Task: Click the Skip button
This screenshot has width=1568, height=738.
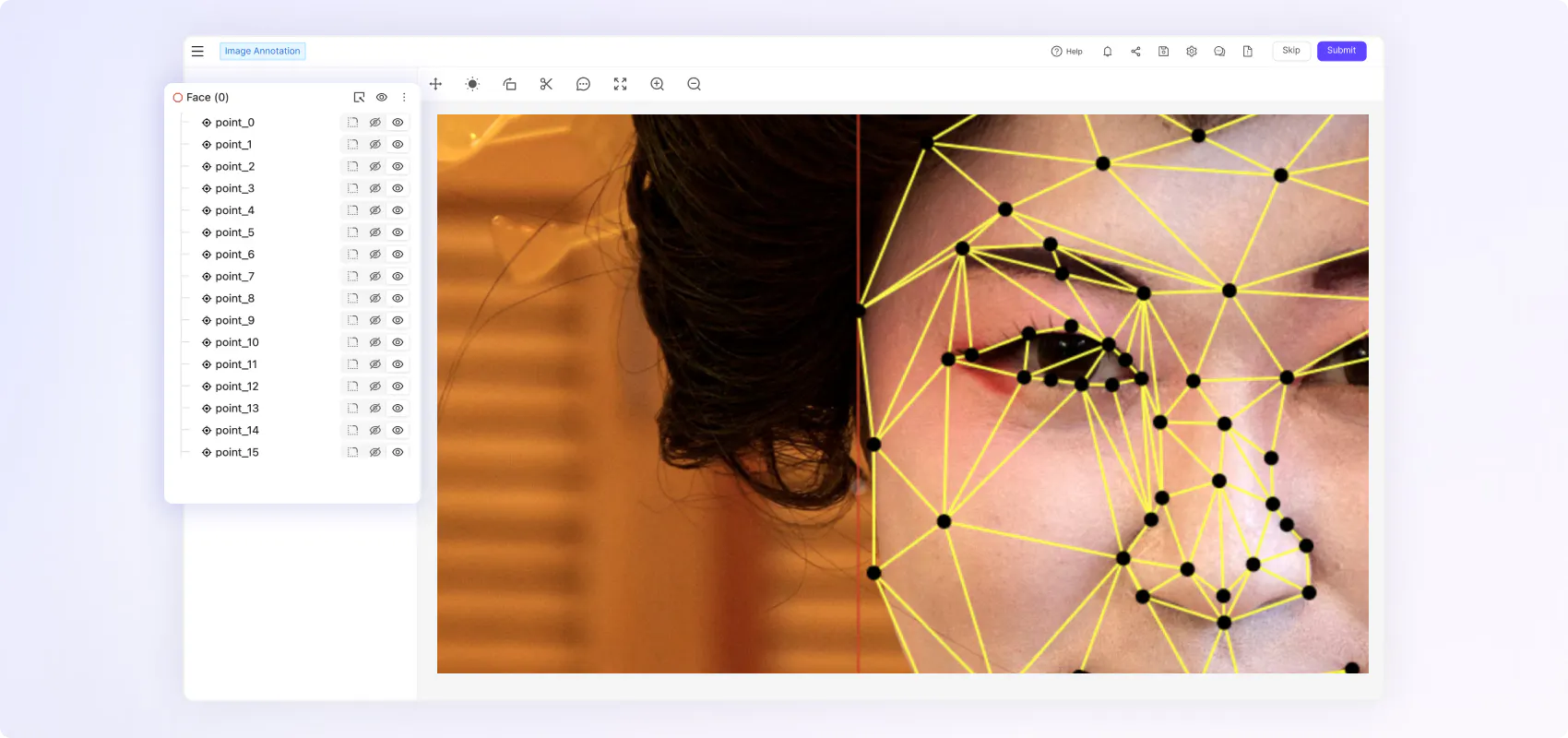Action: tap(1291, 51)
